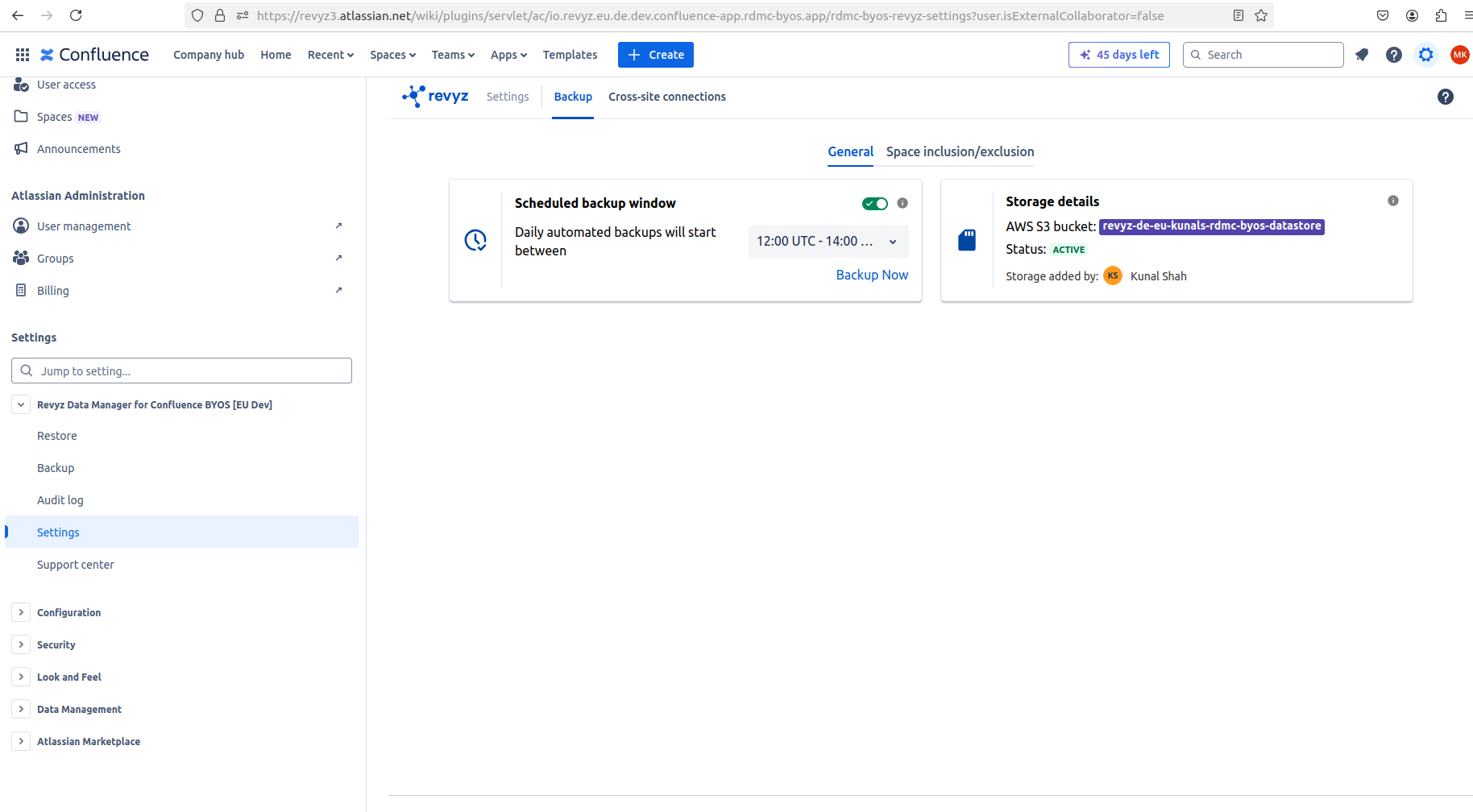Viewport: 1473px width, 812px height.
Task: Click the KS avatar of Kunal Shah
Action: (1113, 275)
